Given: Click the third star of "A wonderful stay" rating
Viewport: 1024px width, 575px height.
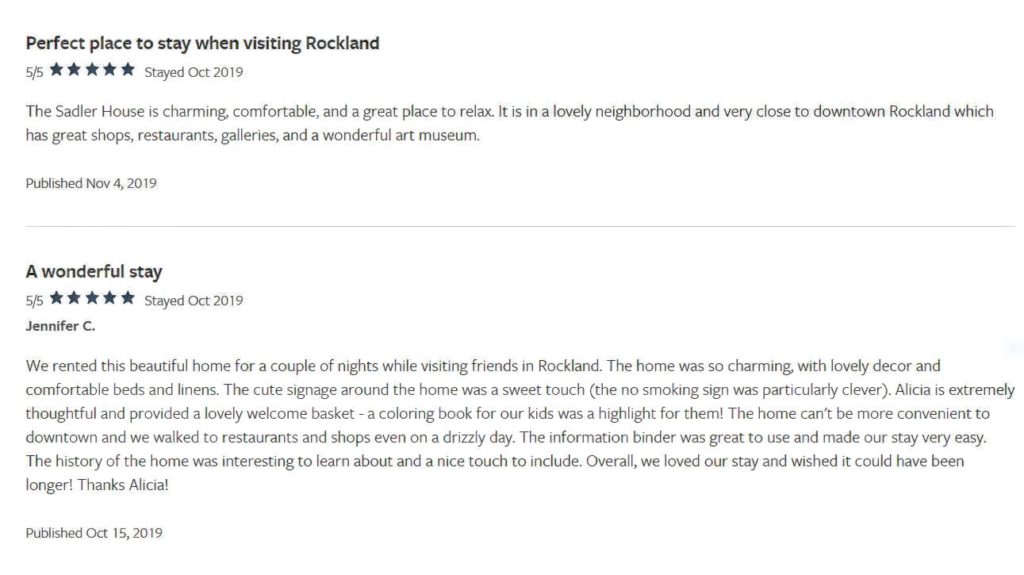Looking at the screenshot, I should 92,298.
